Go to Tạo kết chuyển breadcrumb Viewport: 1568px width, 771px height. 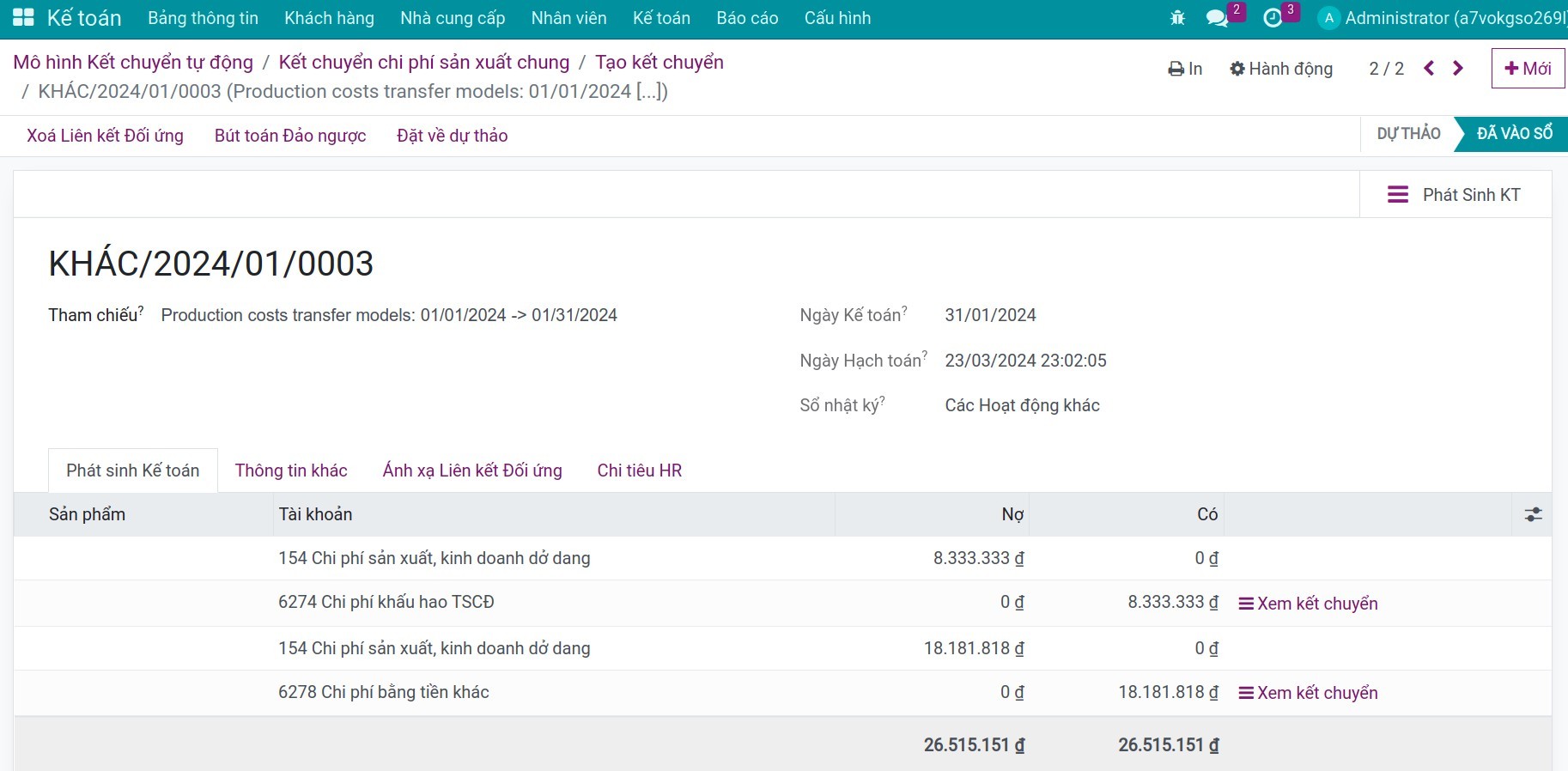659,62
